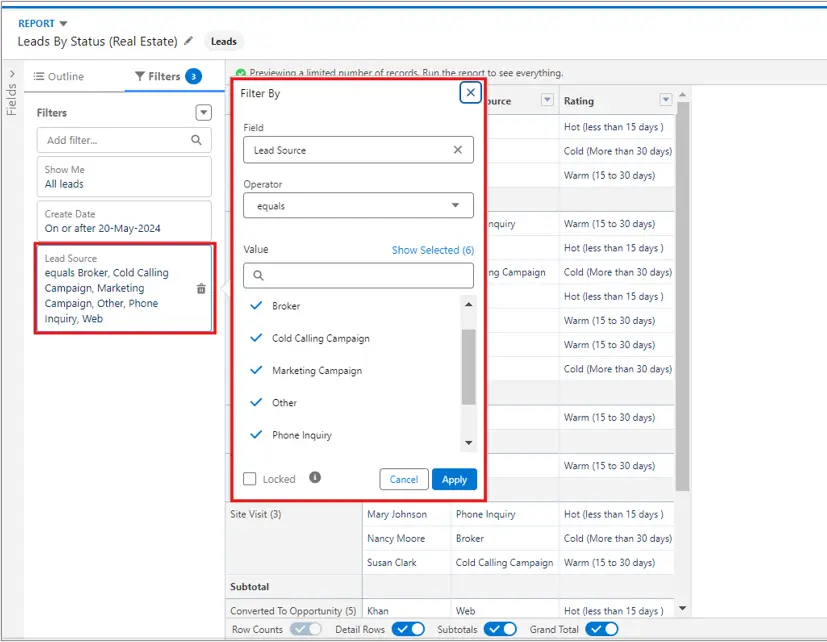Click the Apply button

point(454,479)
